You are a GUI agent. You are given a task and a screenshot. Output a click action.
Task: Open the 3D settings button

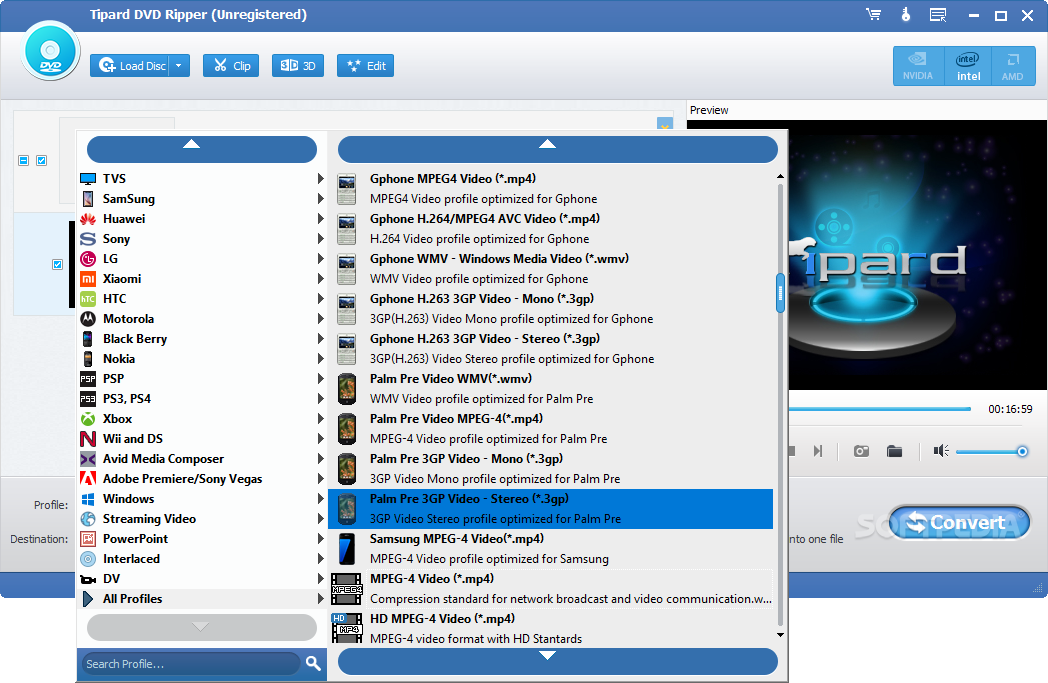tap(297, 65)
